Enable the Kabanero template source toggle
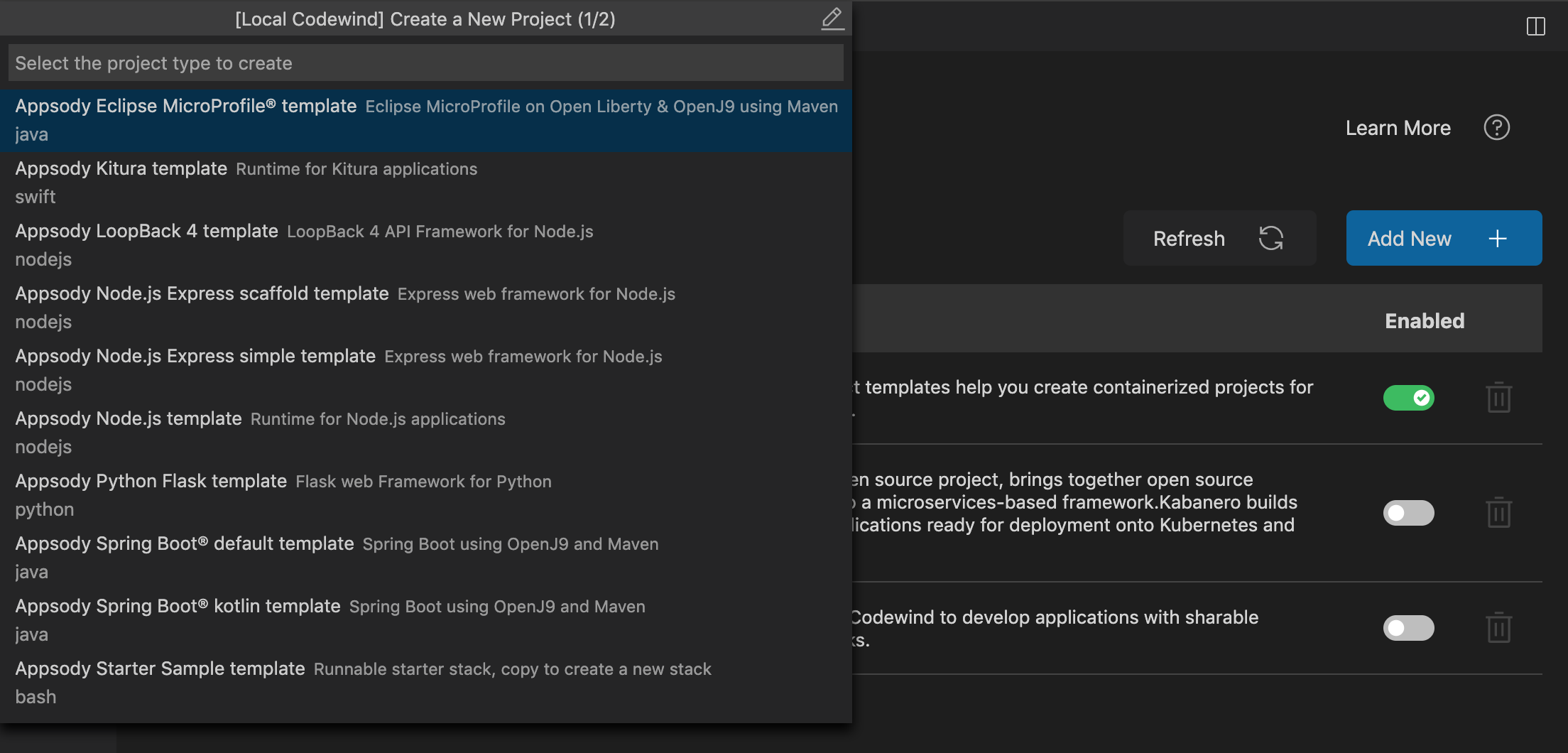 pos(1409,513)
